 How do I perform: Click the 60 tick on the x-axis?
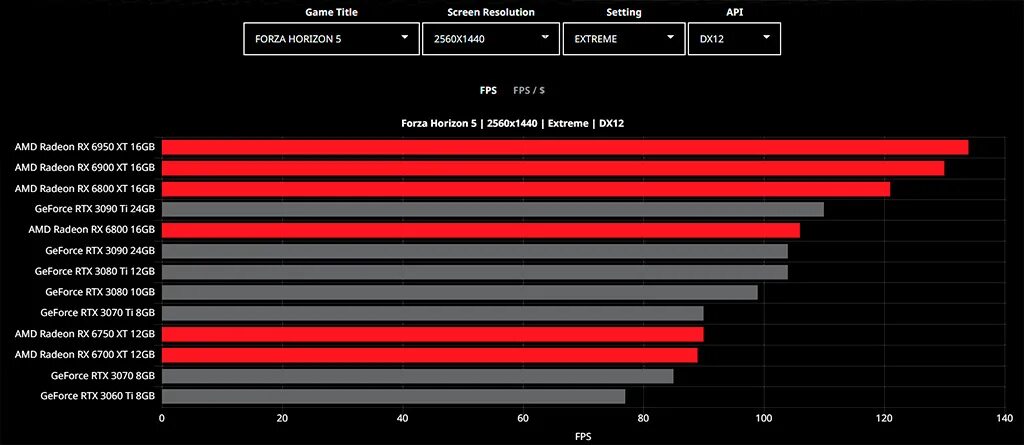click(523, 418)
